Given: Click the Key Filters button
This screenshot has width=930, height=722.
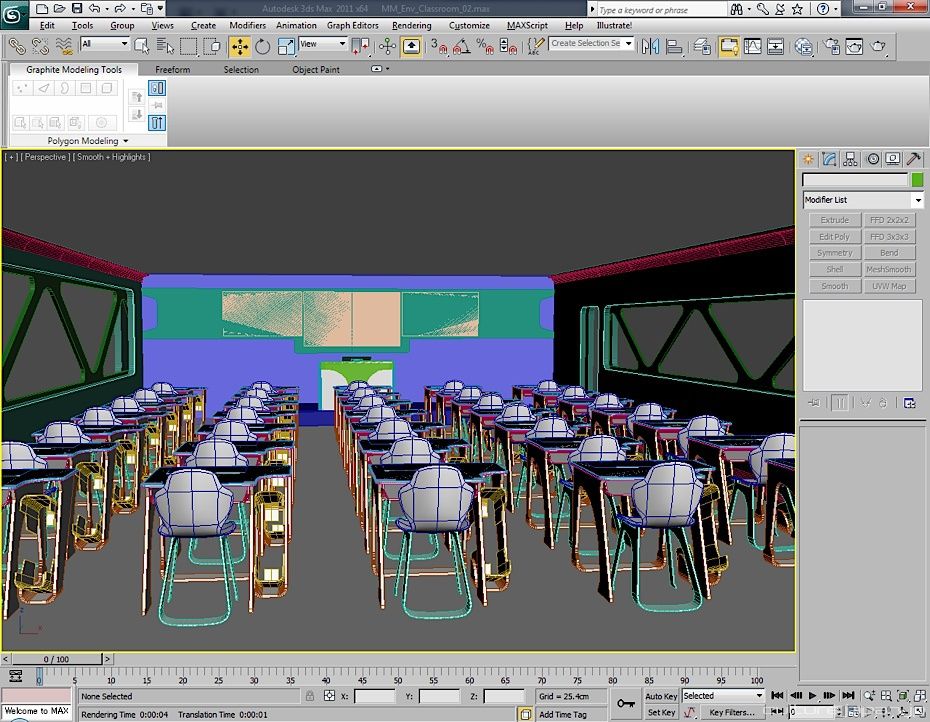Looking at the screenshot, I should coord(732,713).
